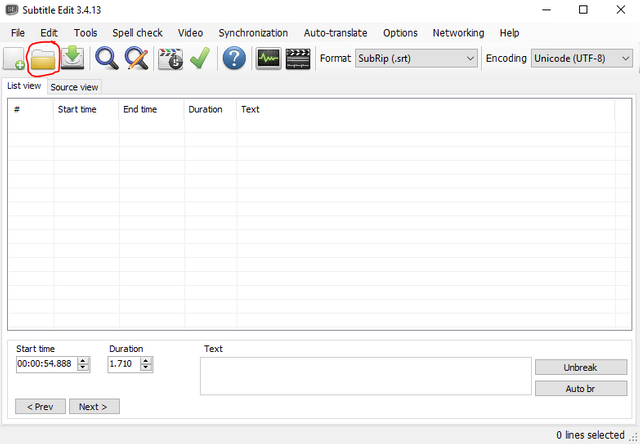The width and height of the screenshot is (640, 444).
Task: Save subtitle with green download arrow icon
Action: 73,58
